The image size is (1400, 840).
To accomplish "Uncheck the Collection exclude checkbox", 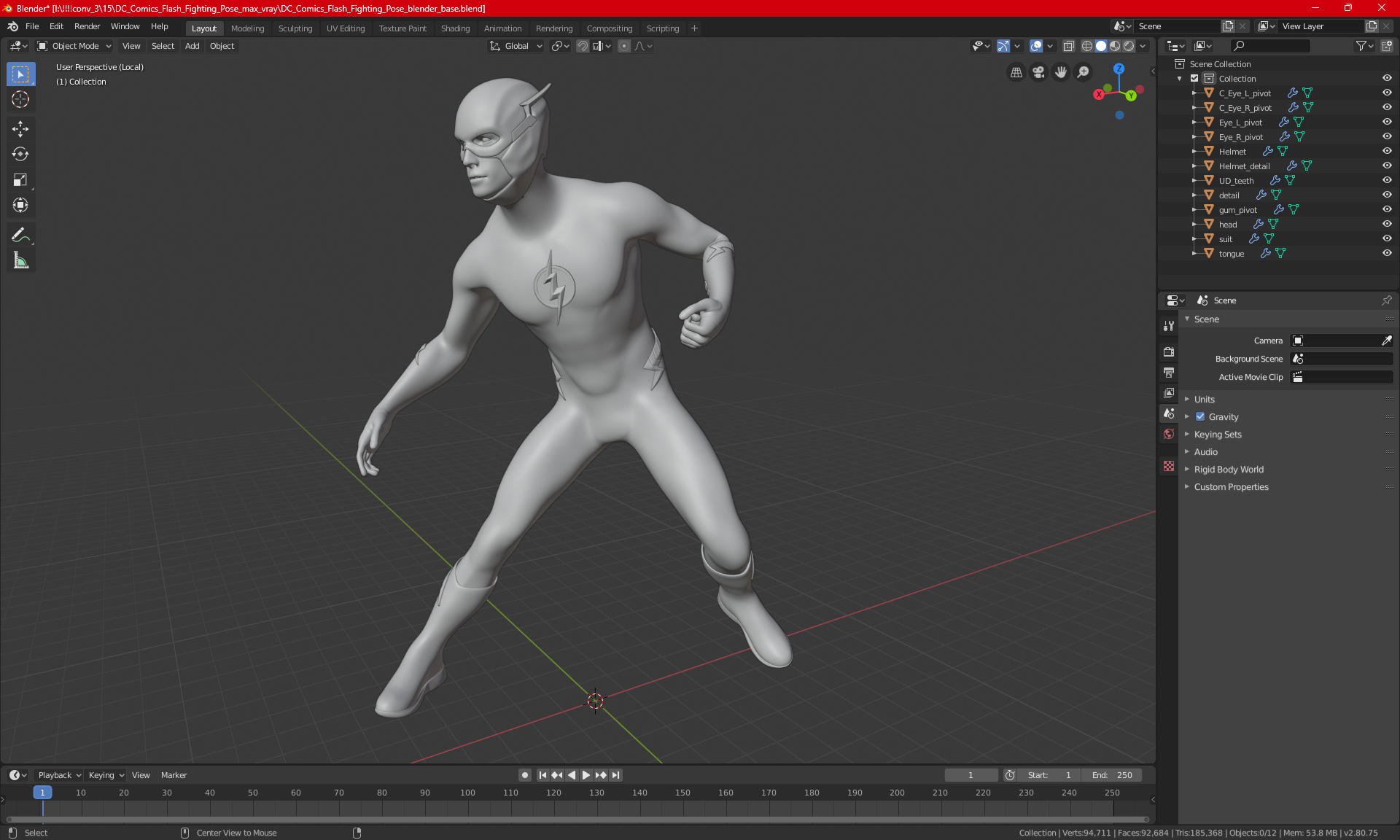I will point(1194,78).
